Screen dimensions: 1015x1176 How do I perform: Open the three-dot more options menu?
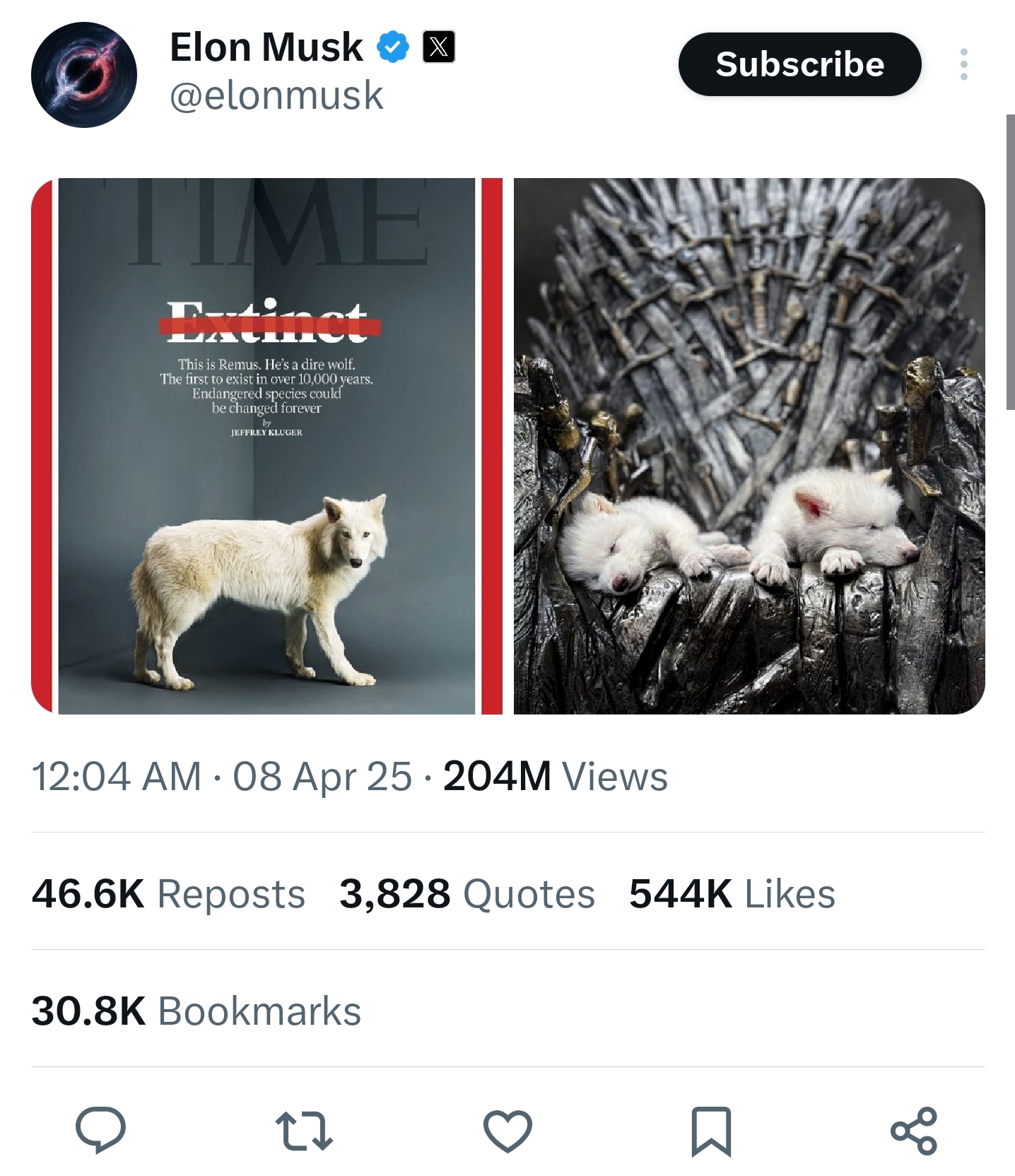pyautogui.click(x=963, y=64)
